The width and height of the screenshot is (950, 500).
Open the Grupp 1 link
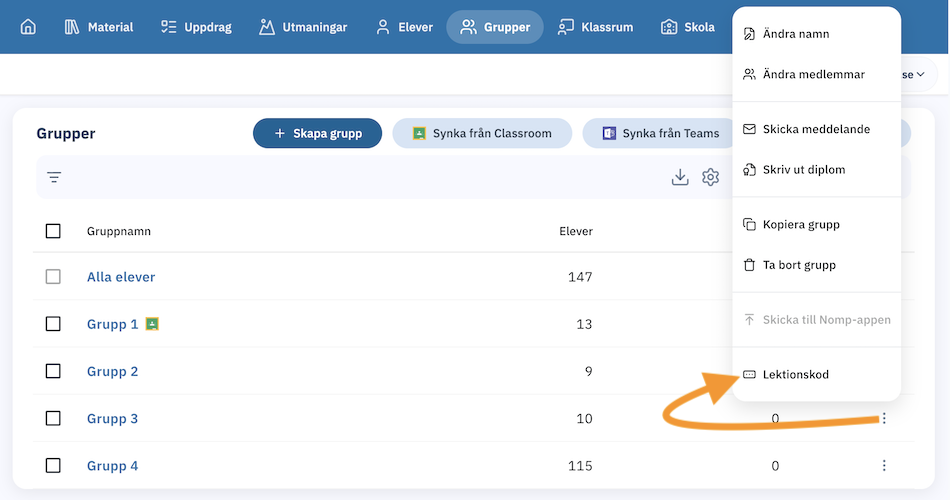113,324
